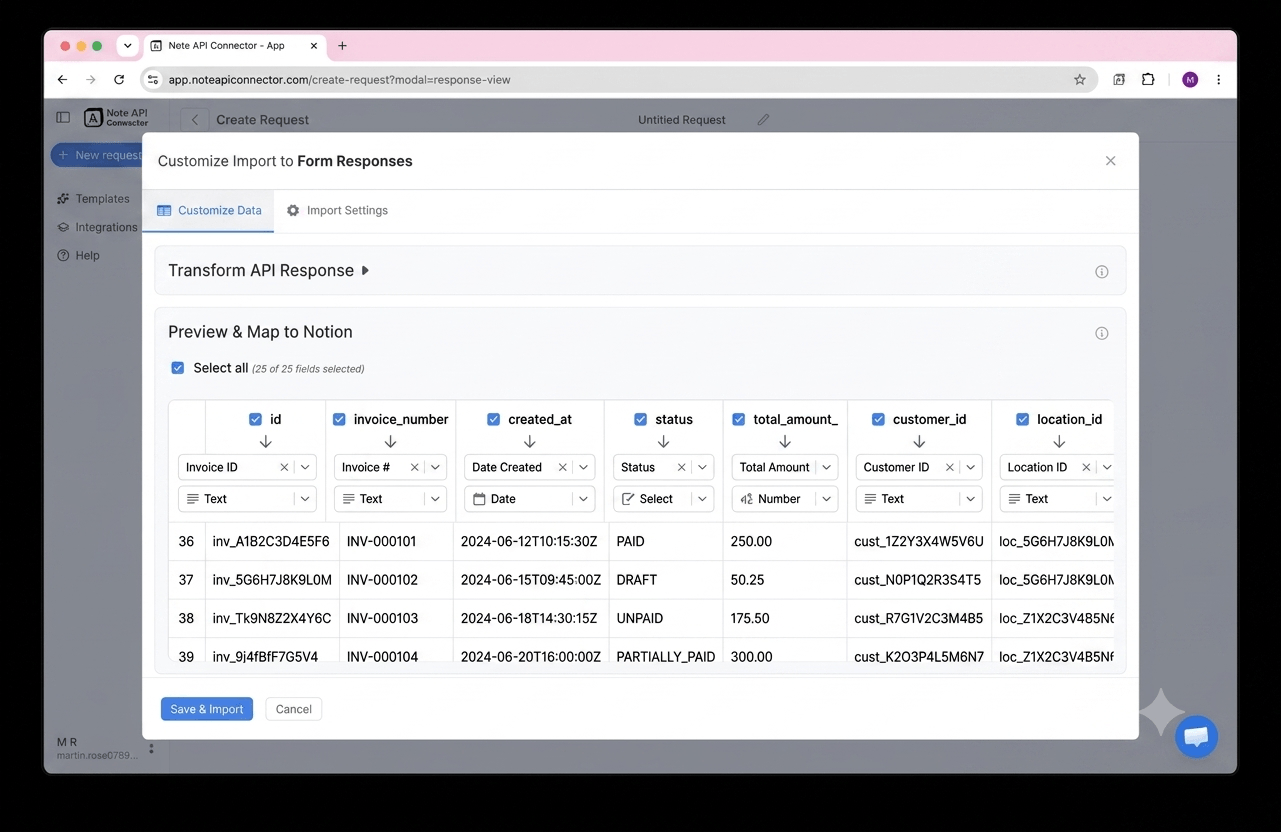Viewport: 1281px width, 832px height.
Task: Click the info icon for Transform API Response
Action: click(1102, 272)
